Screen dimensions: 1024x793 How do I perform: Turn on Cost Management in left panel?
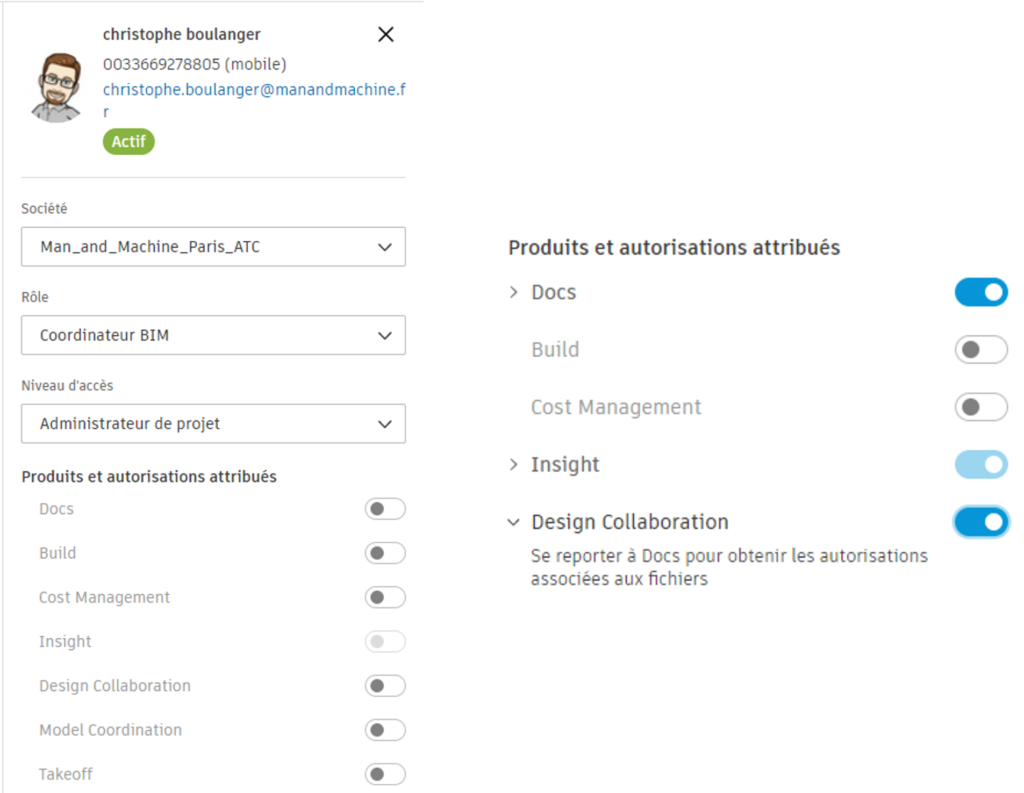[385, 597]
